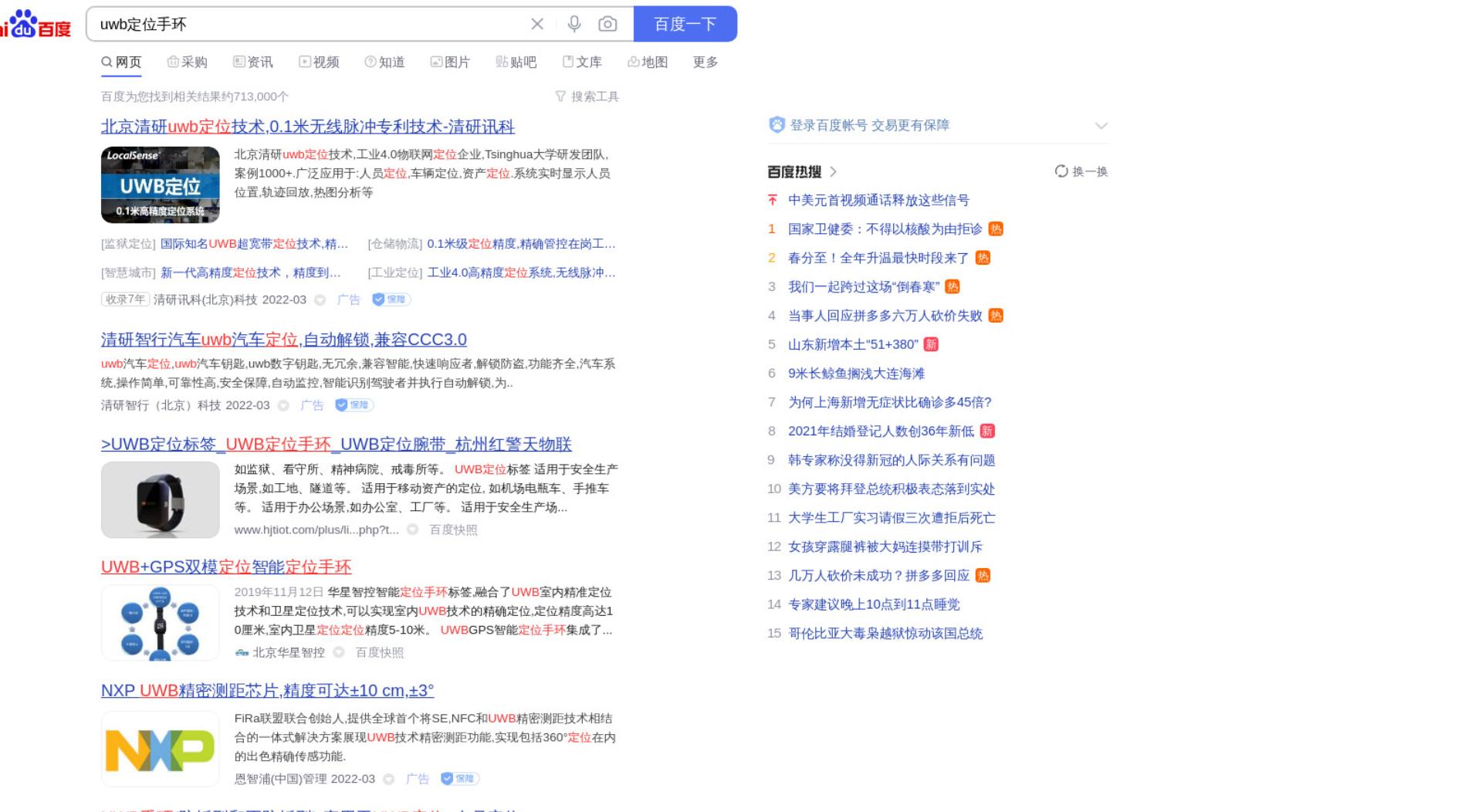Open hot search 中美元首视频通话释放这些信号
Viewport: 1482px width, 812px height.
(878, 201)
